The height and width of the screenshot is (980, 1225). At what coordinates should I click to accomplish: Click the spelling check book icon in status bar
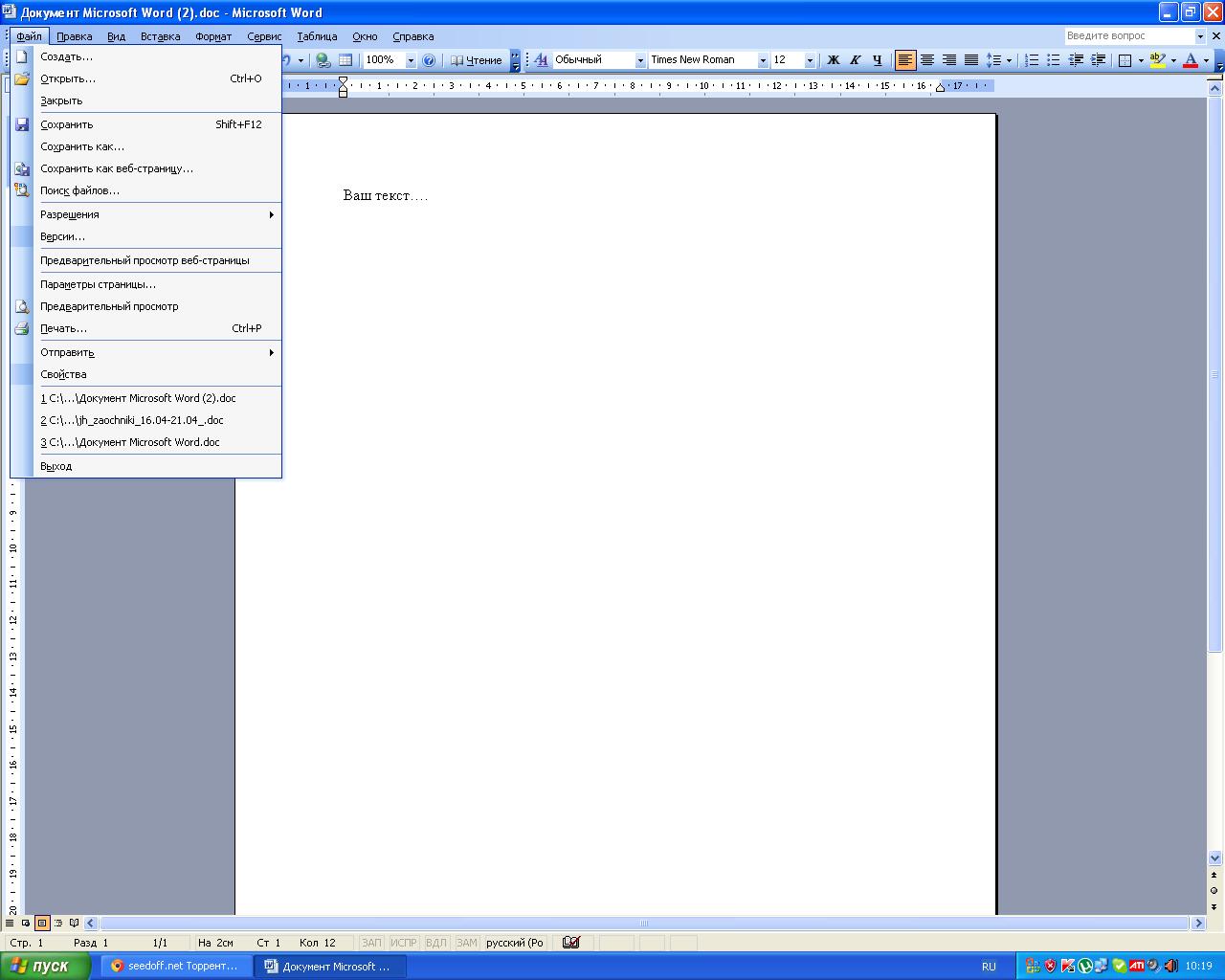(571, 943)
